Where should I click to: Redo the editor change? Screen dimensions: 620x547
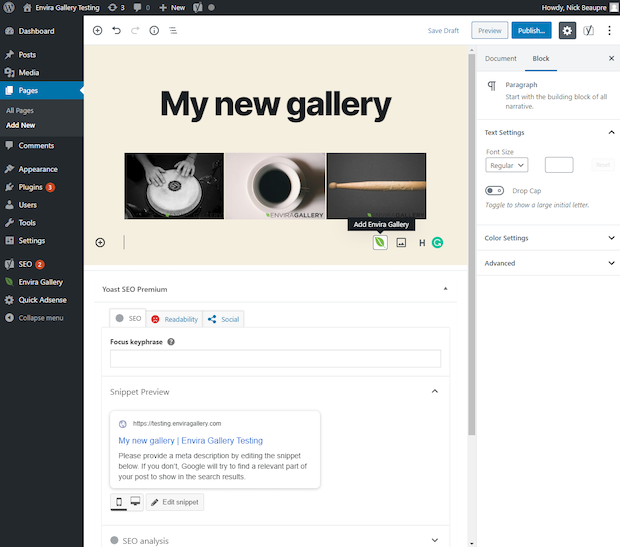click(x=135, y=30)
